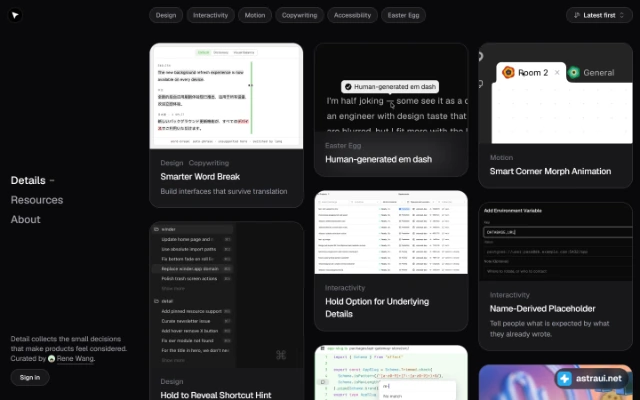
Task: Click the Key input field in Add Environment Variable
Action: (x=558, y=232)
